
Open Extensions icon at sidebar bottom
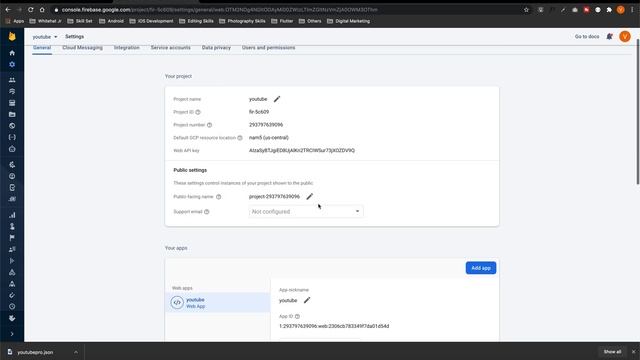pos(12,318)
